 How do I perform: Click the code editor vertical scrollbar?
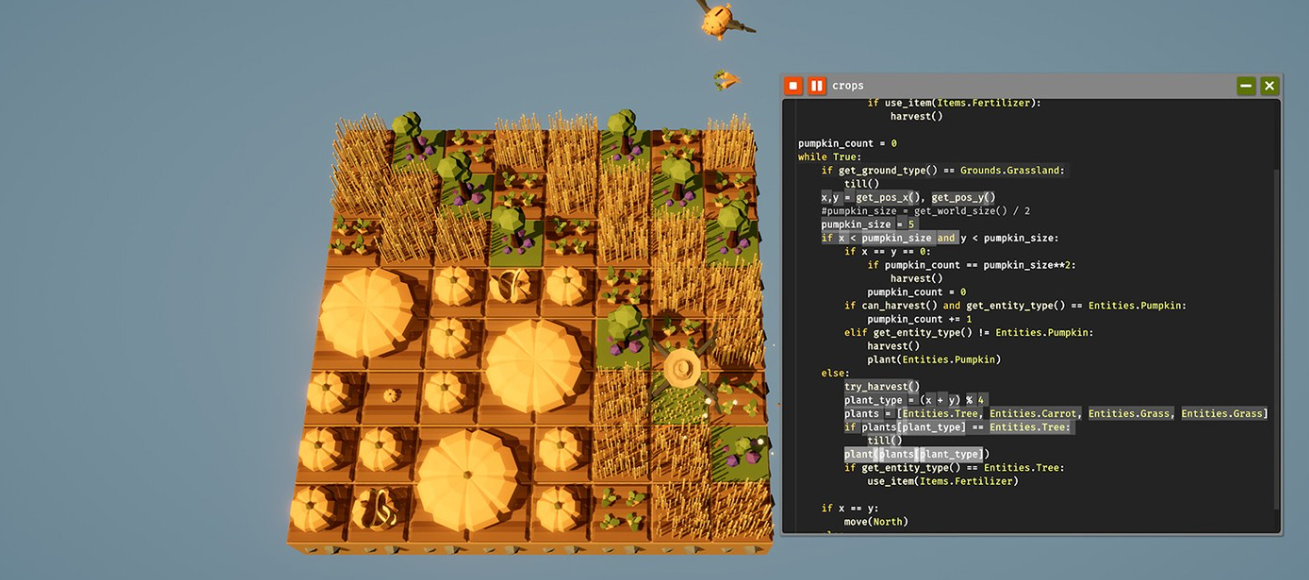(x=1277, y=340)
